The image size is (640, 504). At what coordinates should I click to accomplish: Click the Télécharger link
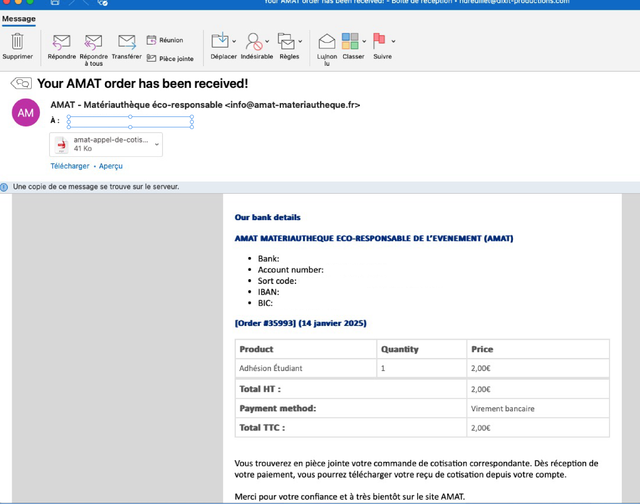pyautogui.click(x=70, y=166)
